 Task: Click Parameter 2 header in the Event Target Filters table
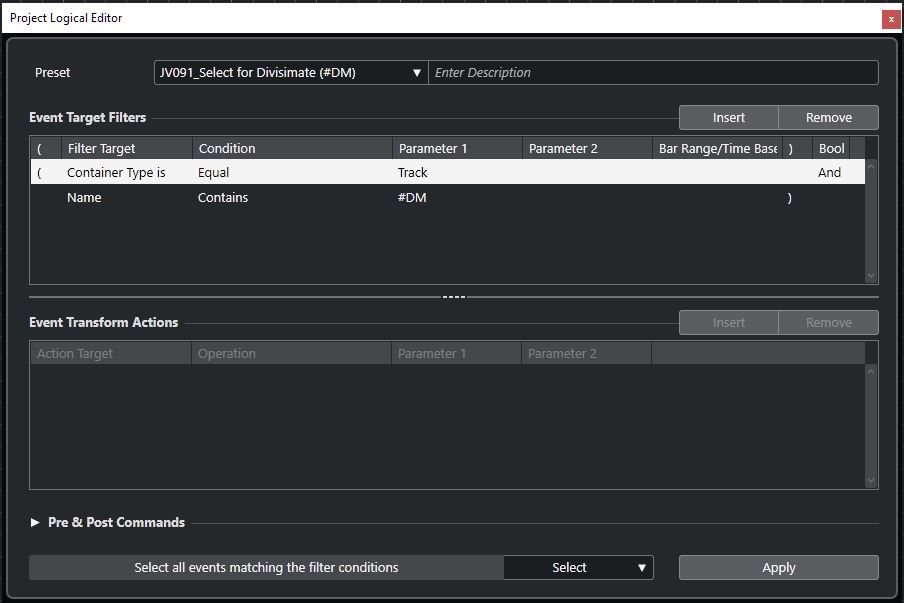[x=587, y=148]
